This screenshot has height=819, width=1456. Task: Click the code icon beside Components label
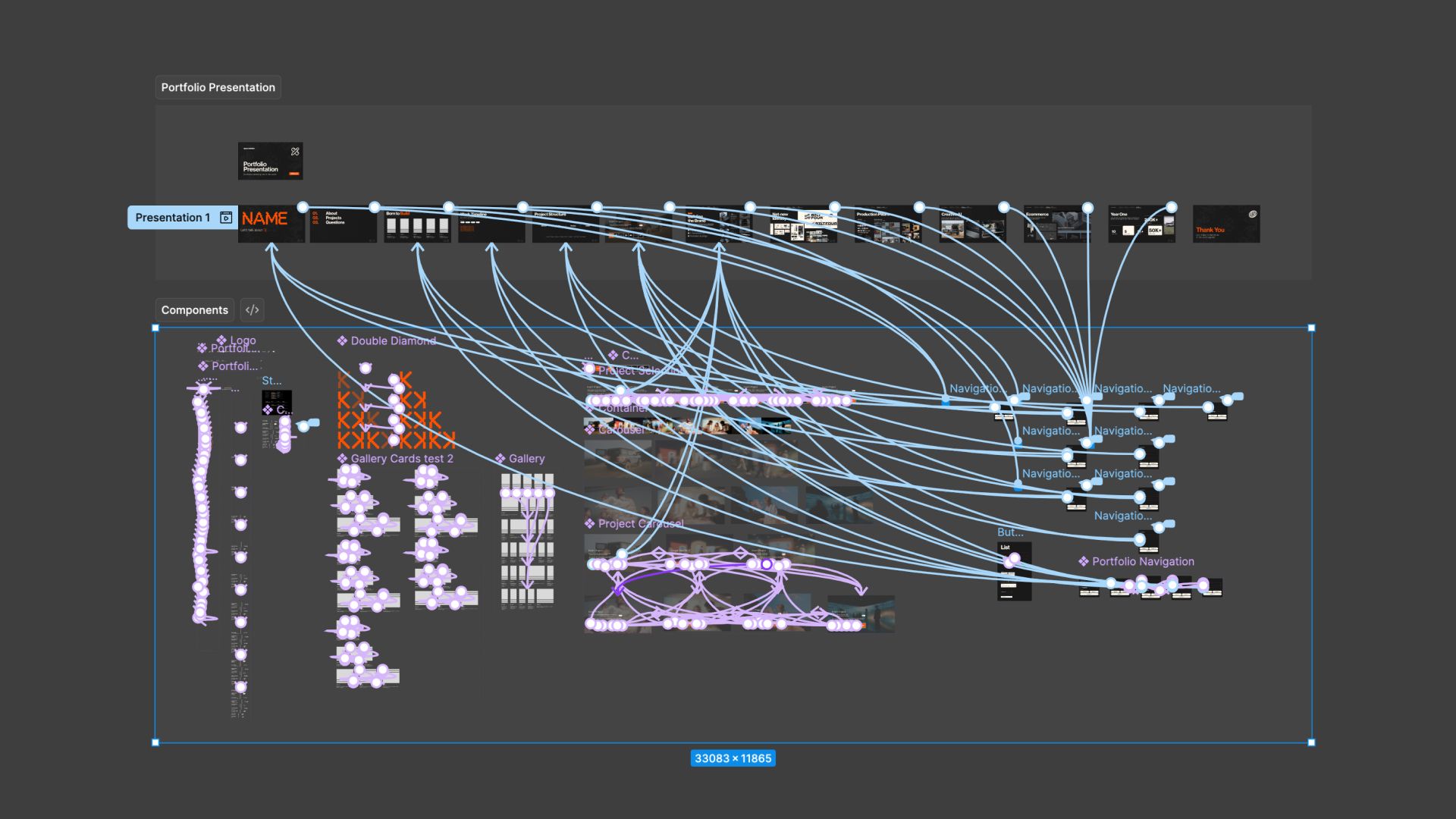[x=253, y=310]
